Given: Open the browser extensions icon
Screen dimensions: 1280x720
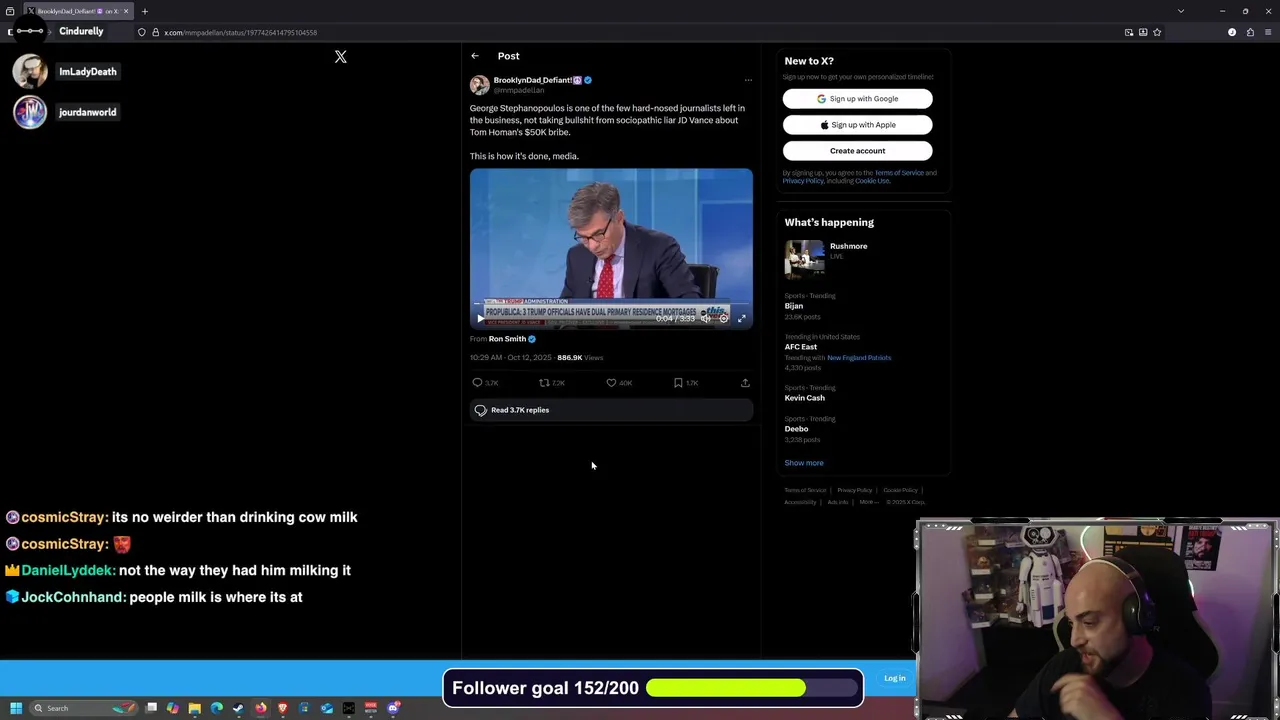Looking at the screenshot, I should (1250, 32).
